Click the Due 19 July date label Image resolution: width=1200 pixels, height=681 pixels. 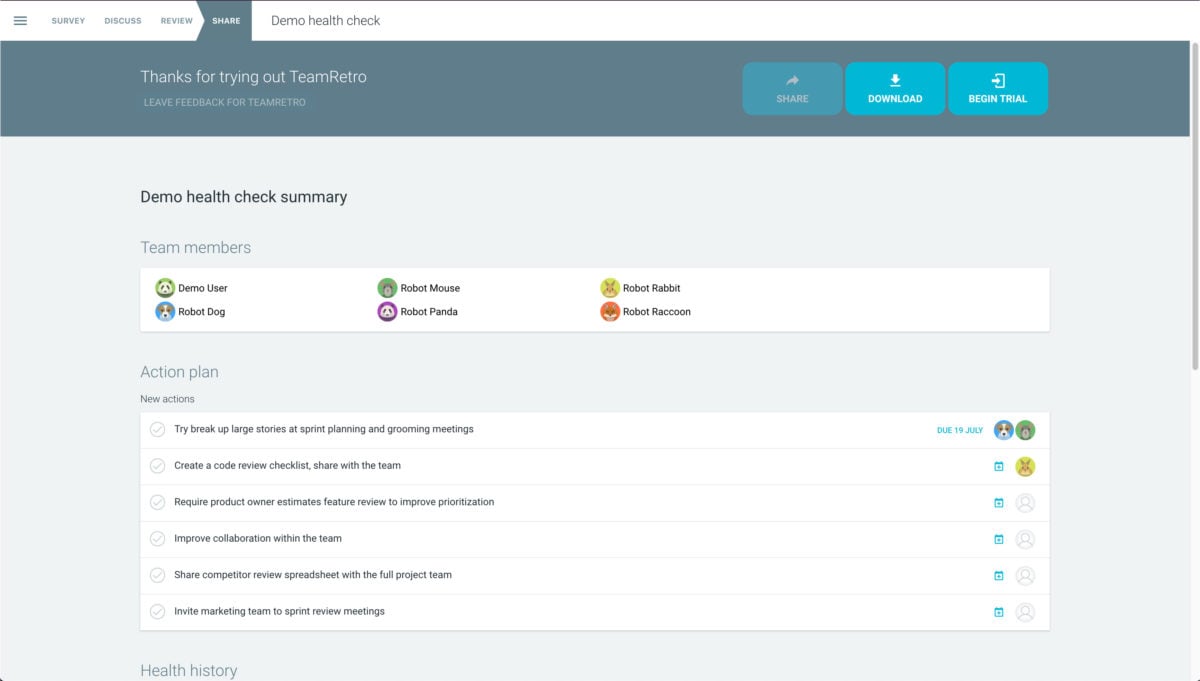[959, 431]
